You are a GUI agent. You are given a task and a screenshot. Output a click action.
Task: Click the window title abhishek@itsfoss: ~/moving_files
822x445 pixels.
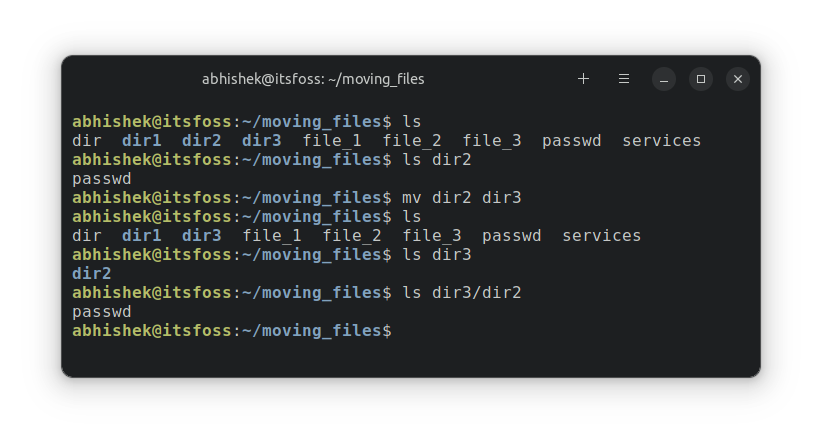(x=320, y=79)
